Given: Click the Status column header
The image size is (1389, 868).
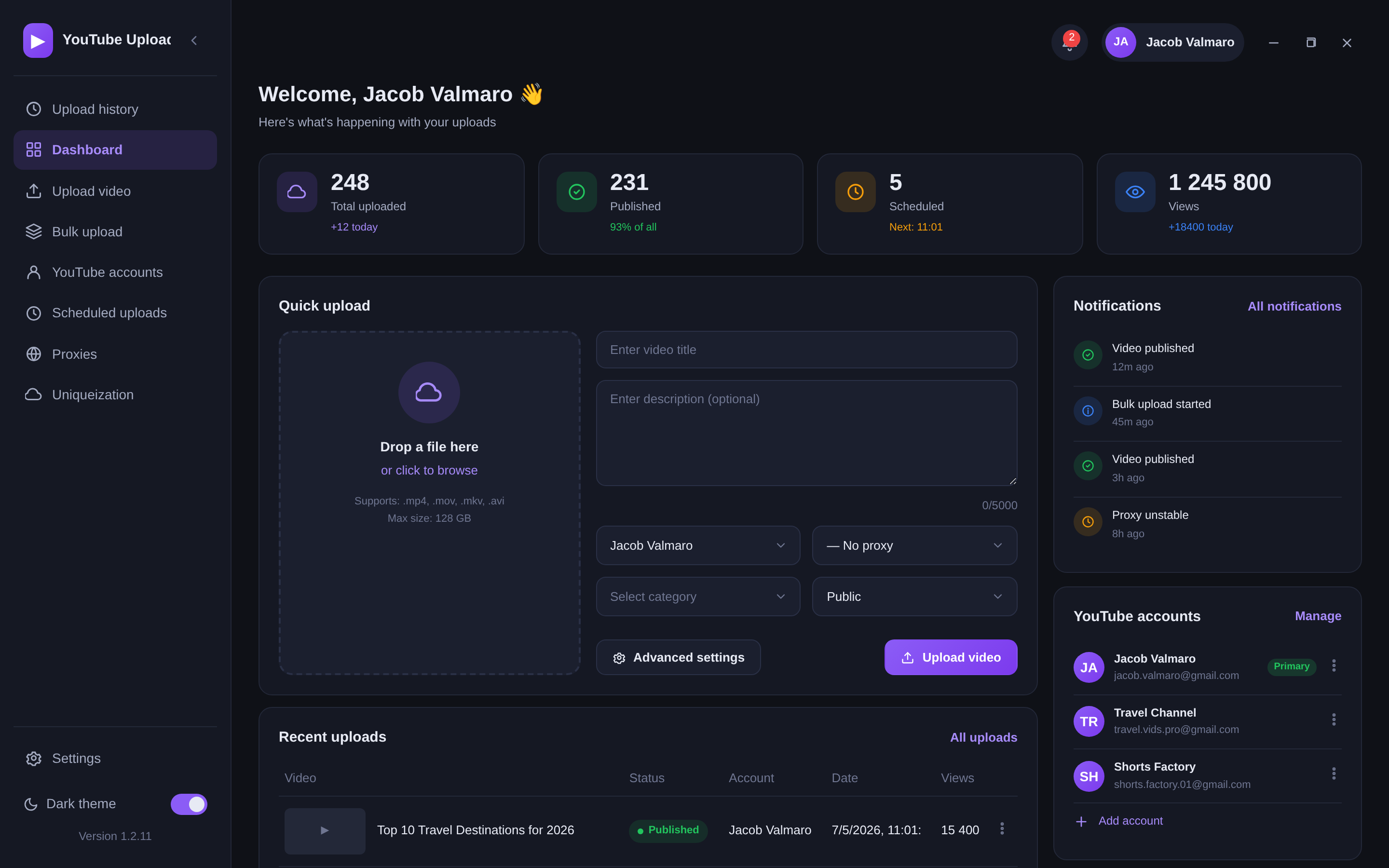Looking at the screenshot, I should click(647, 778).
